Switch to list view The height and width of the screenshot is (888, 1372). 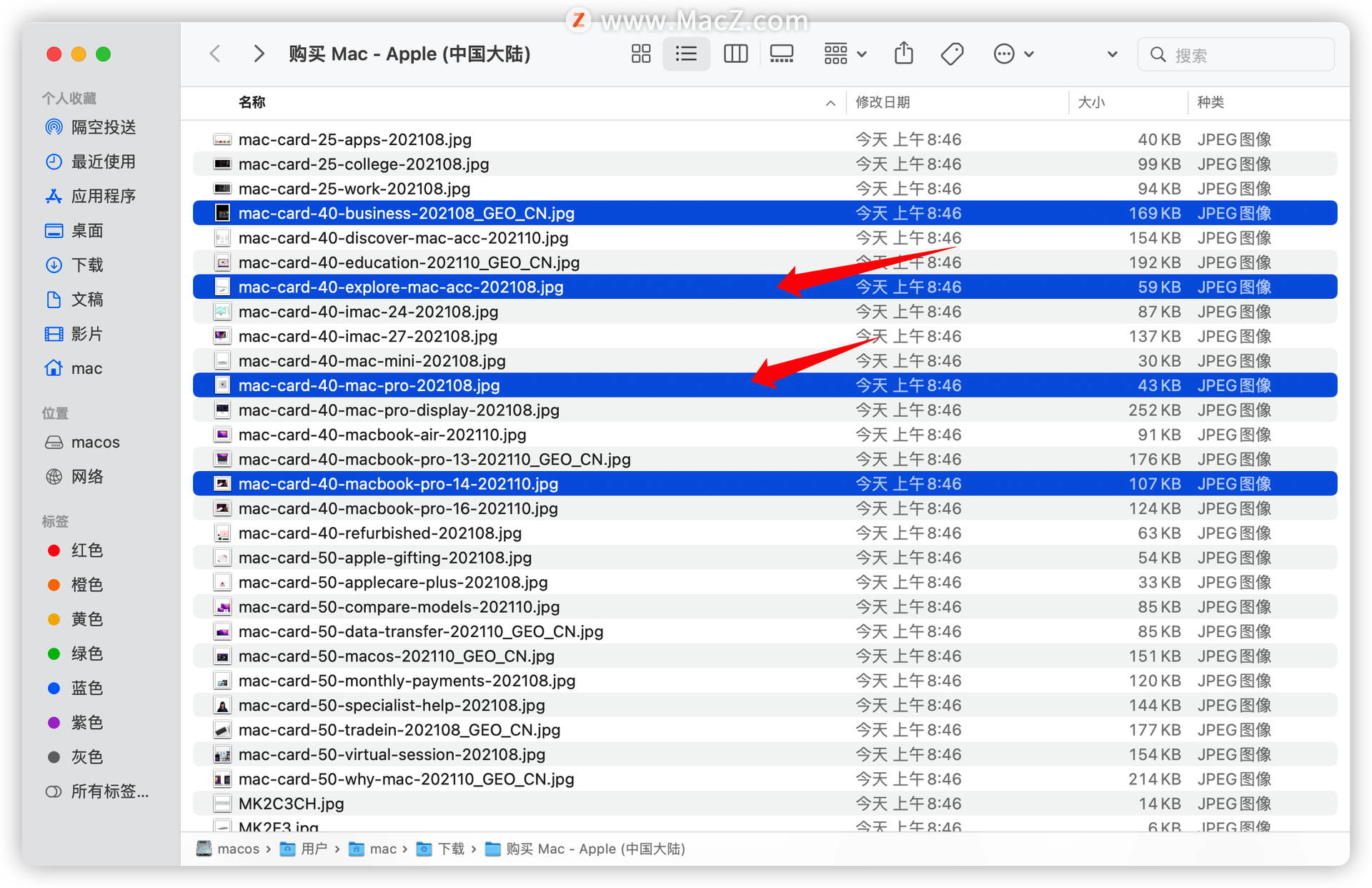click(686, 54)
